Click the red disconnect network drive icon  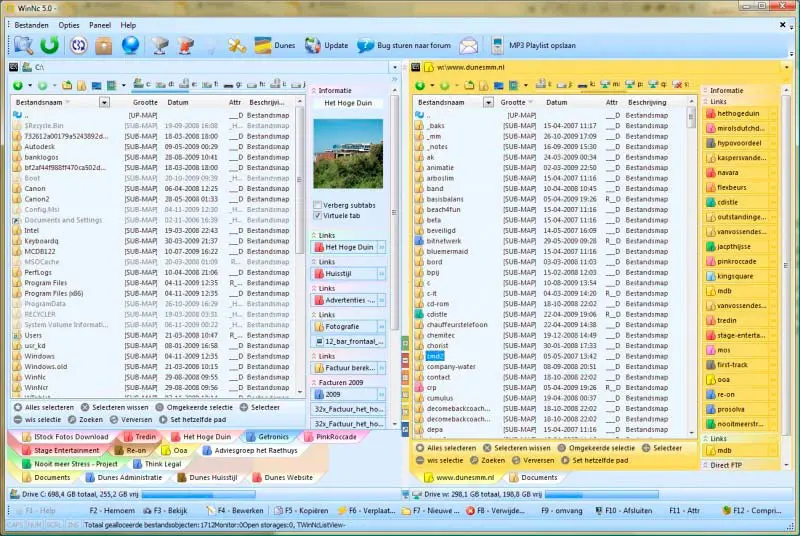(186, 45)
